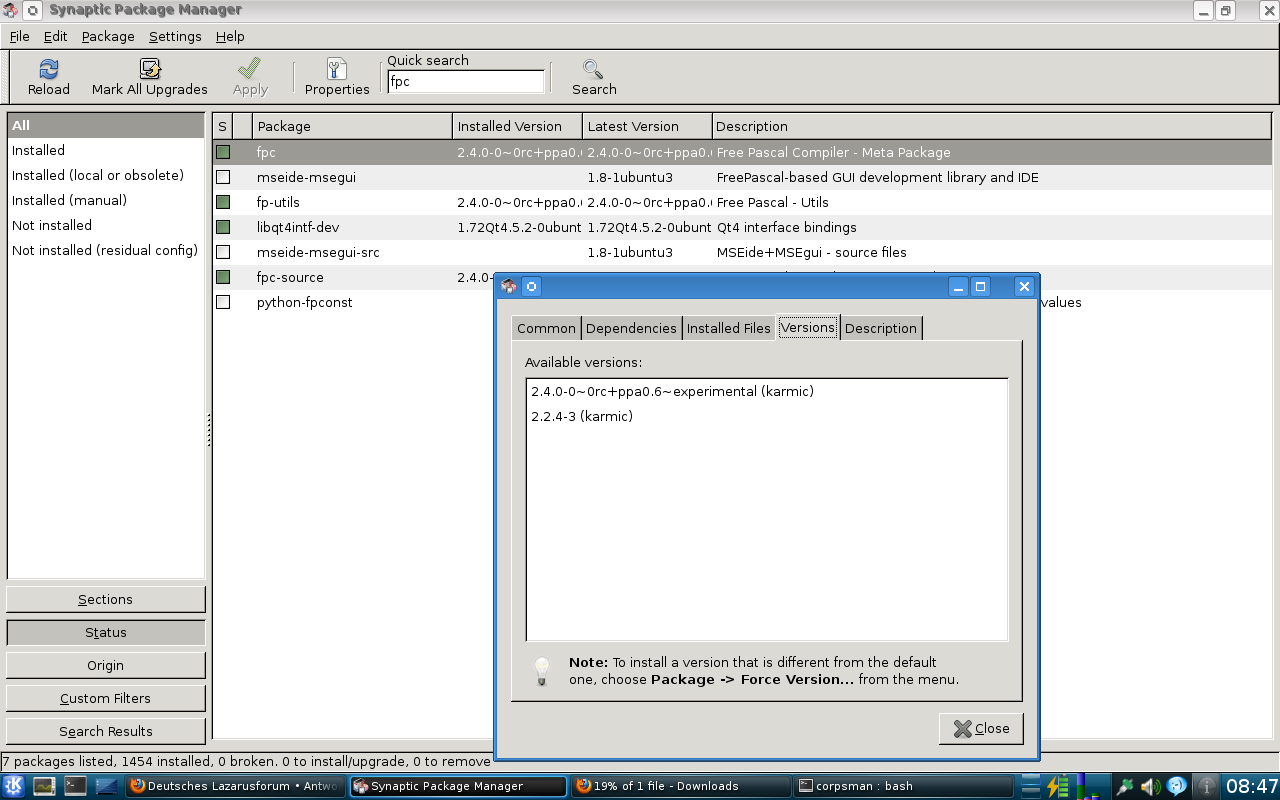Click the Reload toolbar icon
This screenshot has height=800, width=1280.
[48, 70]
